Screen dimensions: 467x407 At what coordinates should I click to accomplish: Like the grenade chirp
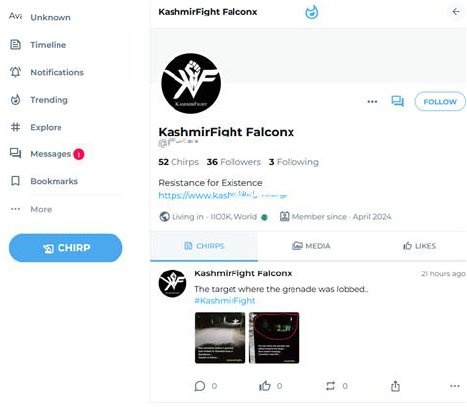(265, 386)
